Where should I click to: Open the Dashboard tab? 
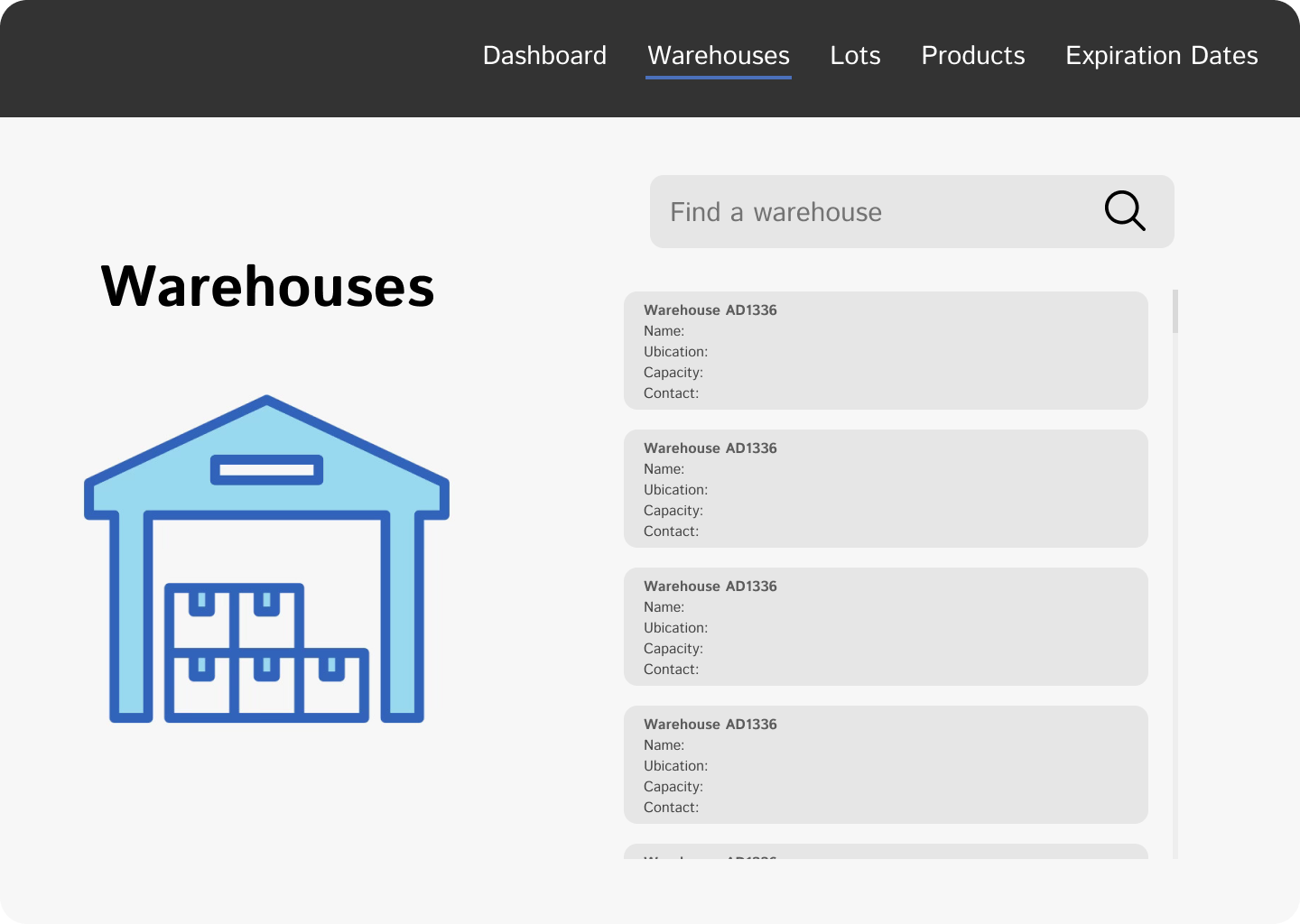(544, 56)
